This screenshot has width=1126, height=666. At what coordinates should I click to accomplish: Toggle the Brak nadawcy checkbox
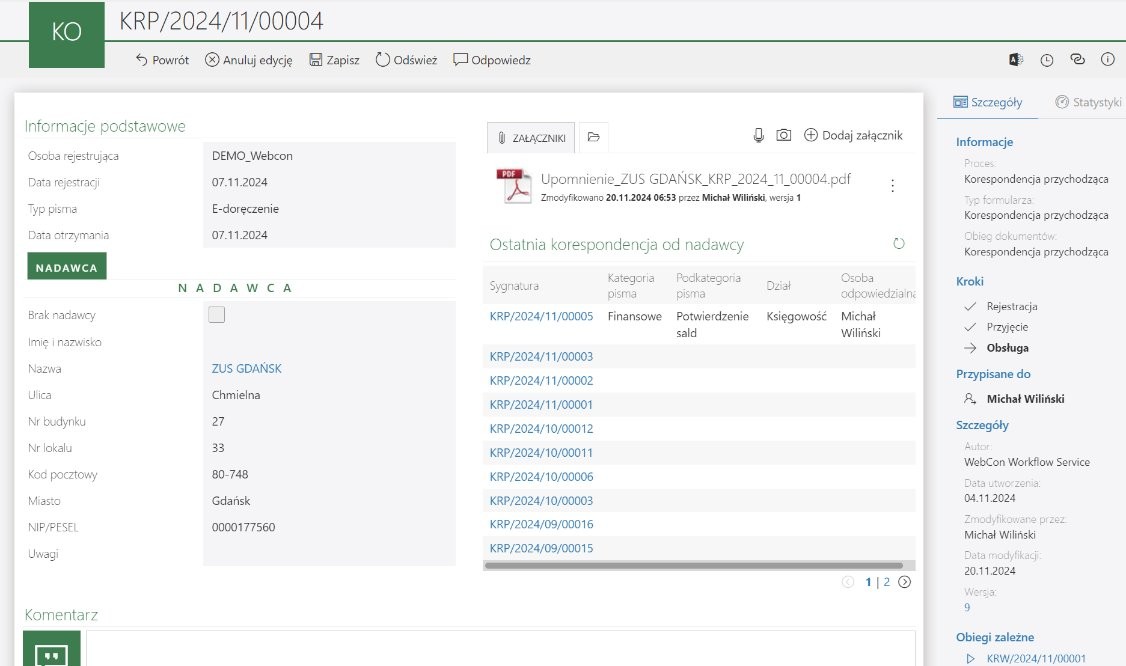point(217,315)
